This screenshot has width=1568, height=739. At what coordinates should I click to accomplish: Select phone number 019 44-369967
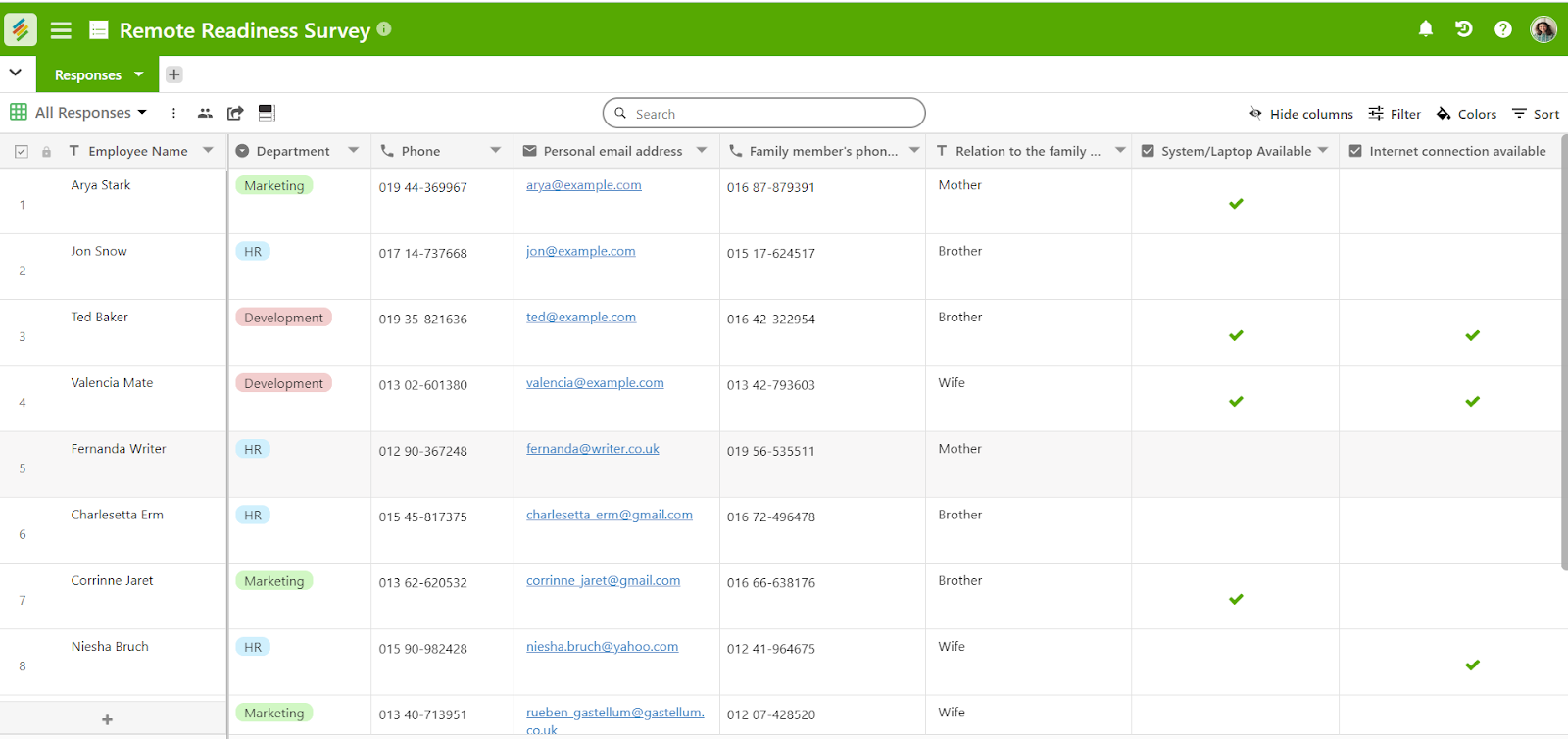(423, 187)
